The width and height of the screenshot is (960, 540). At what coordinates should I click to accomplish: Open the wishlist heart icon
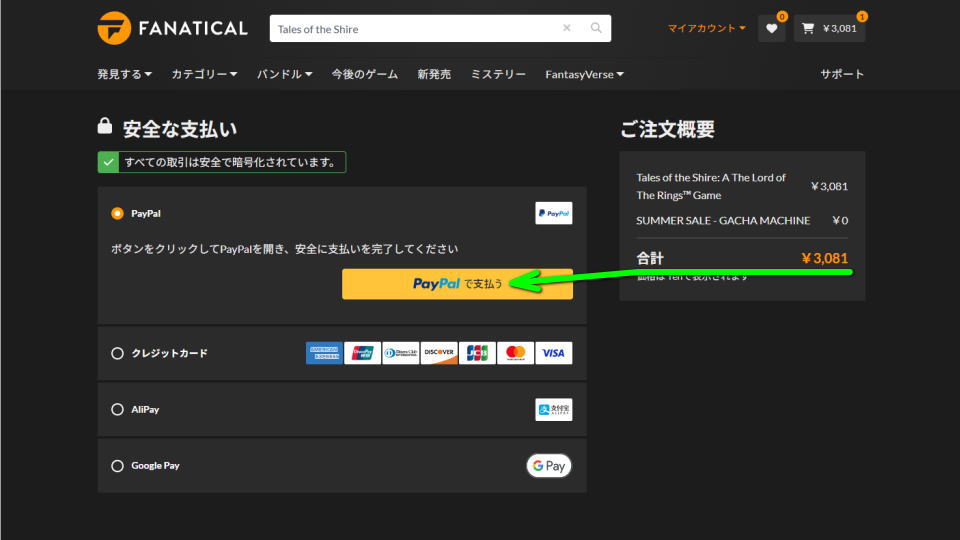click(x=771, y=28)
